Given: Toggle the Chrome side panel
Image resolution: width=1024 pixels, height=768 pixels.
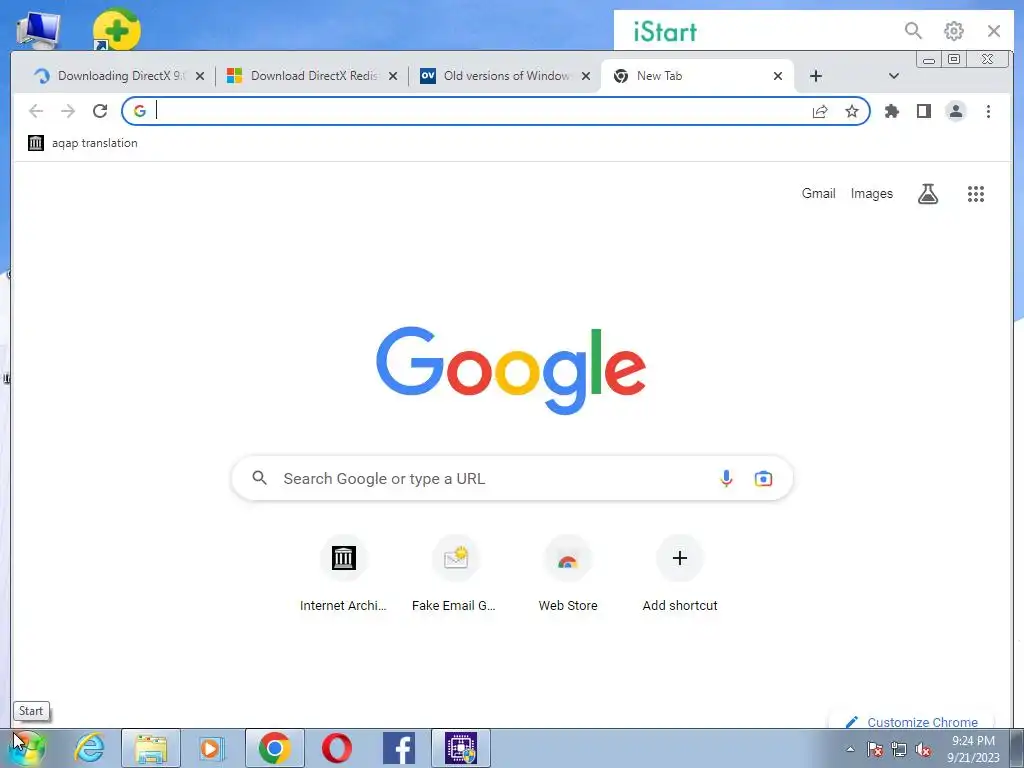Looking at the screenshot, I should point(923,112).
